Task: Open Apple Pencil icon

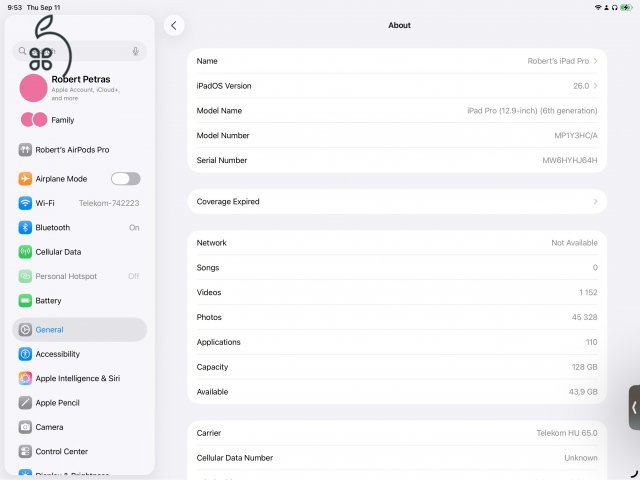Action: (25, 403)
